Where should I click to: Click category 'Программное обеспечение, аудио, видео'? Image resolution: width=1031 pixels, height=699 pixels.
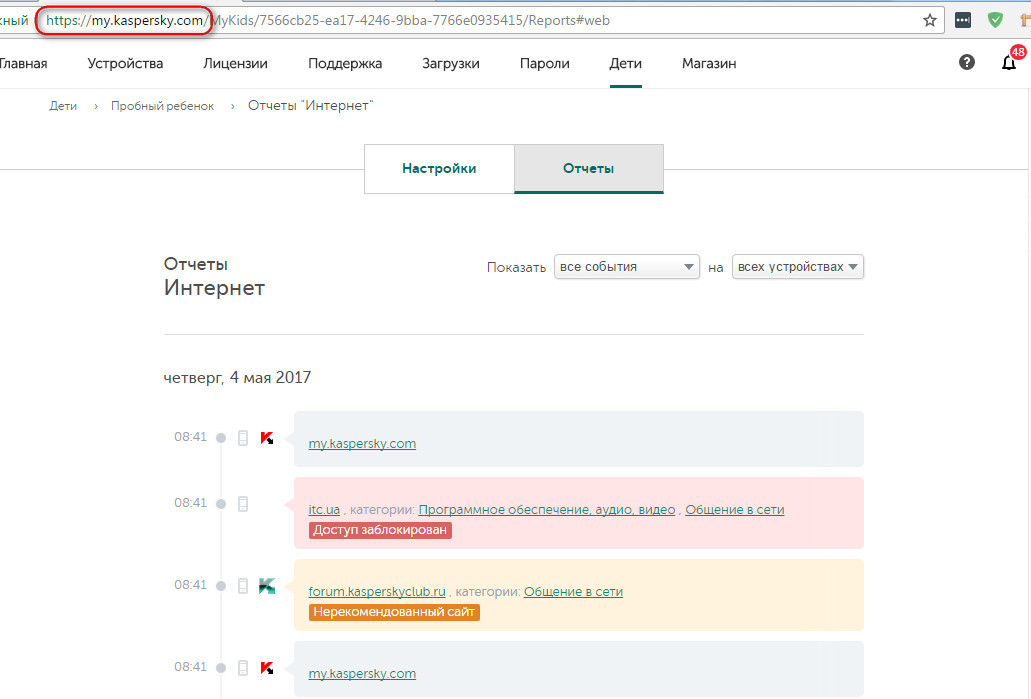547,510
